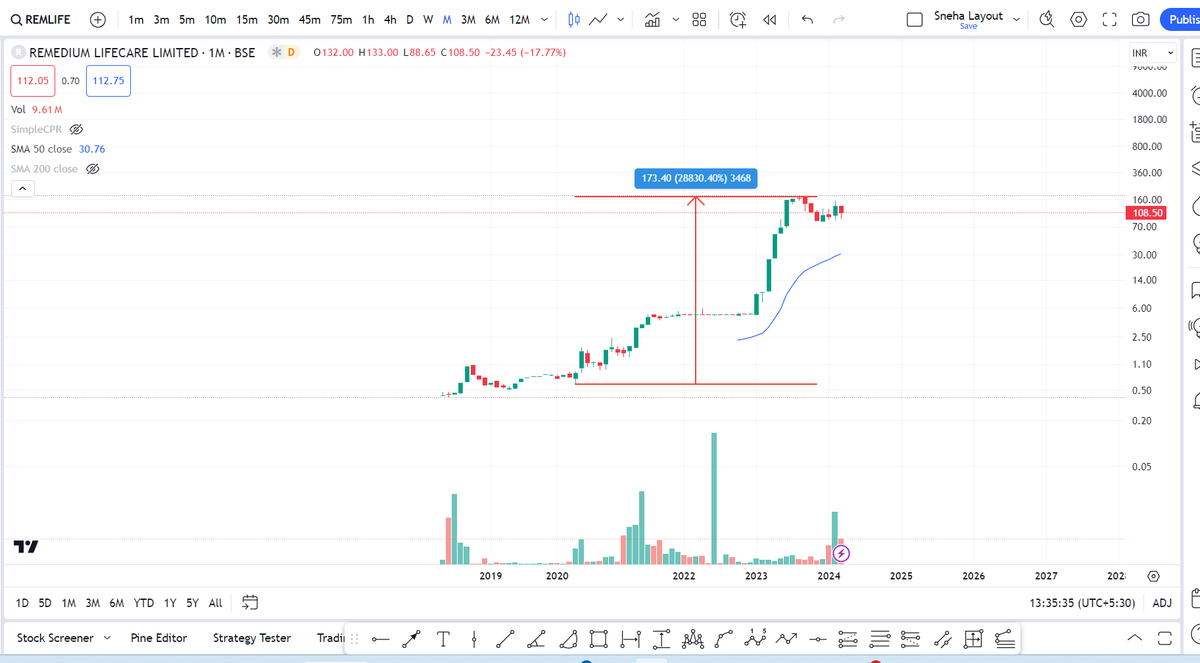The width and height of the screenshot is (1200, 663).
Task: Show the hidden SimpleCPR indicator
Action: click(75, 130)
